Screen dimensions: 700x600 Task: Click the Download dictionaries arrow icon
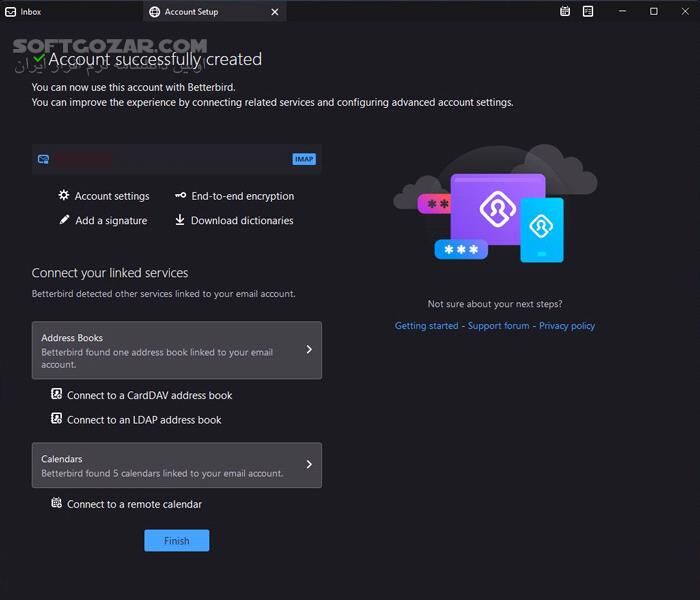click(181, 220)
